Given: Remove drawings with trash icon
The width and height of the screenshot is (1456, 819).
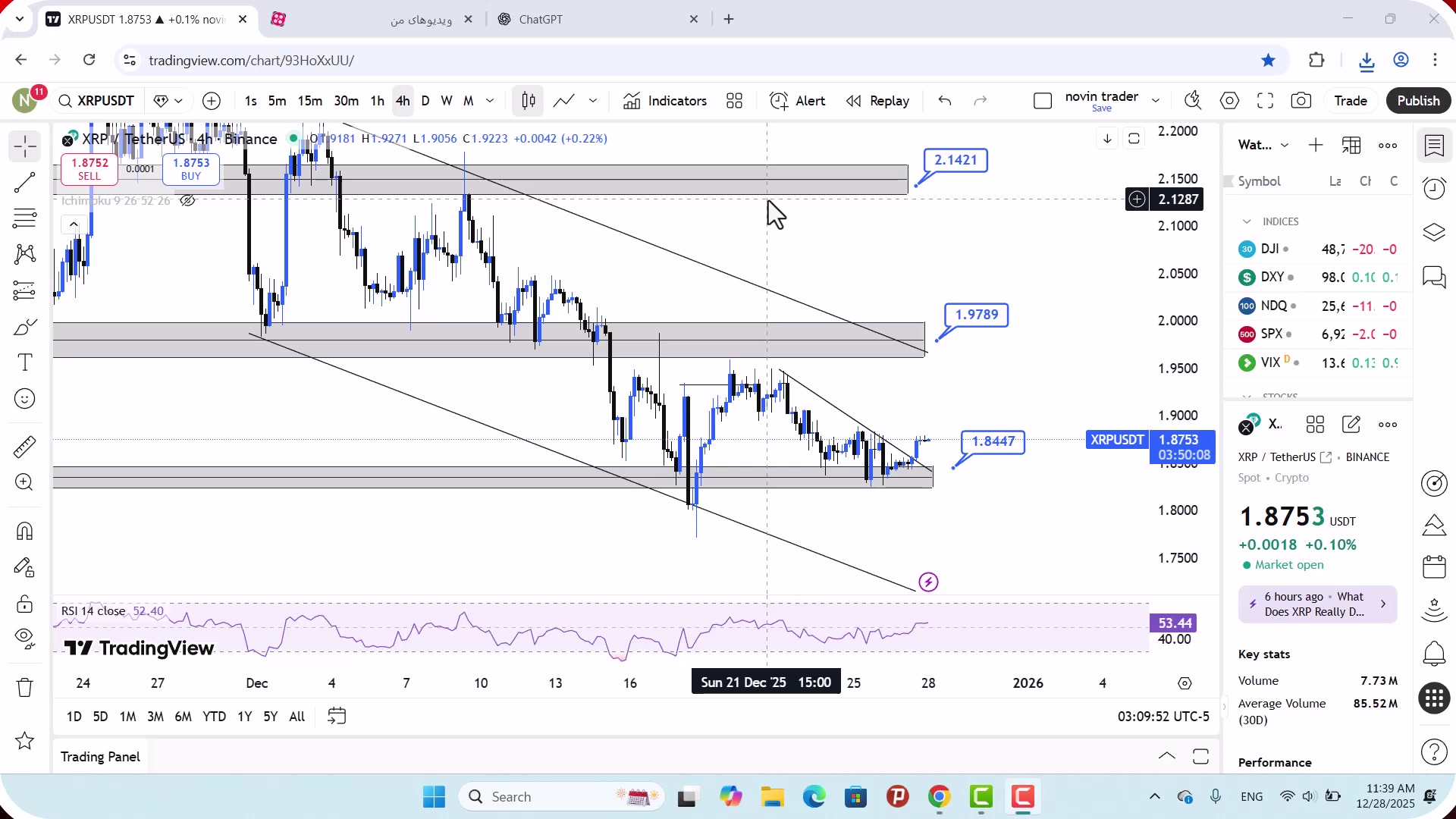Looking at the screenshot, I should (x=25, y=687).
